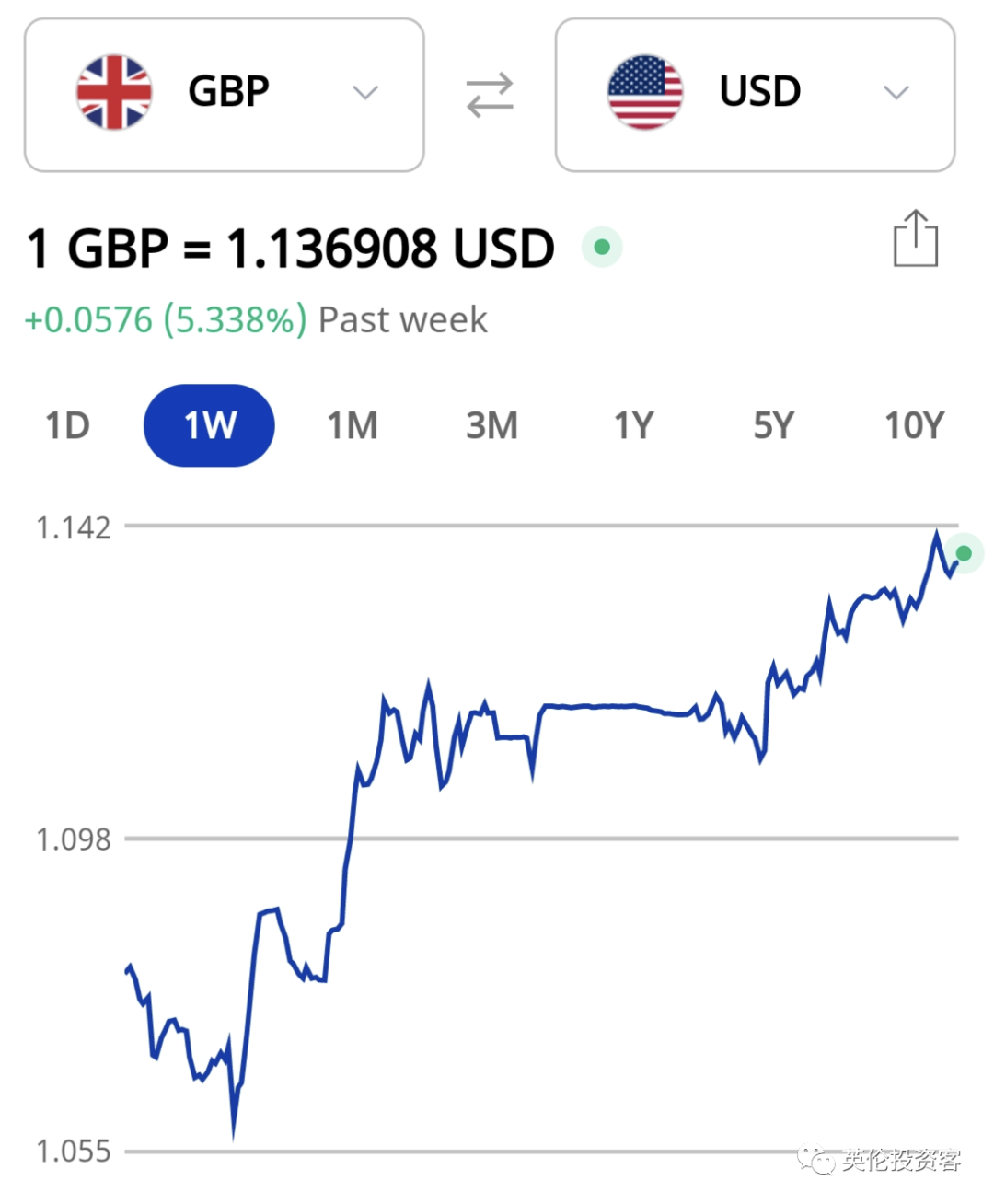Tap the +0.0576 (5.338%) change text
This screenshot has width=994, height=1204.
pyautogui.click(x=166, y=320)
